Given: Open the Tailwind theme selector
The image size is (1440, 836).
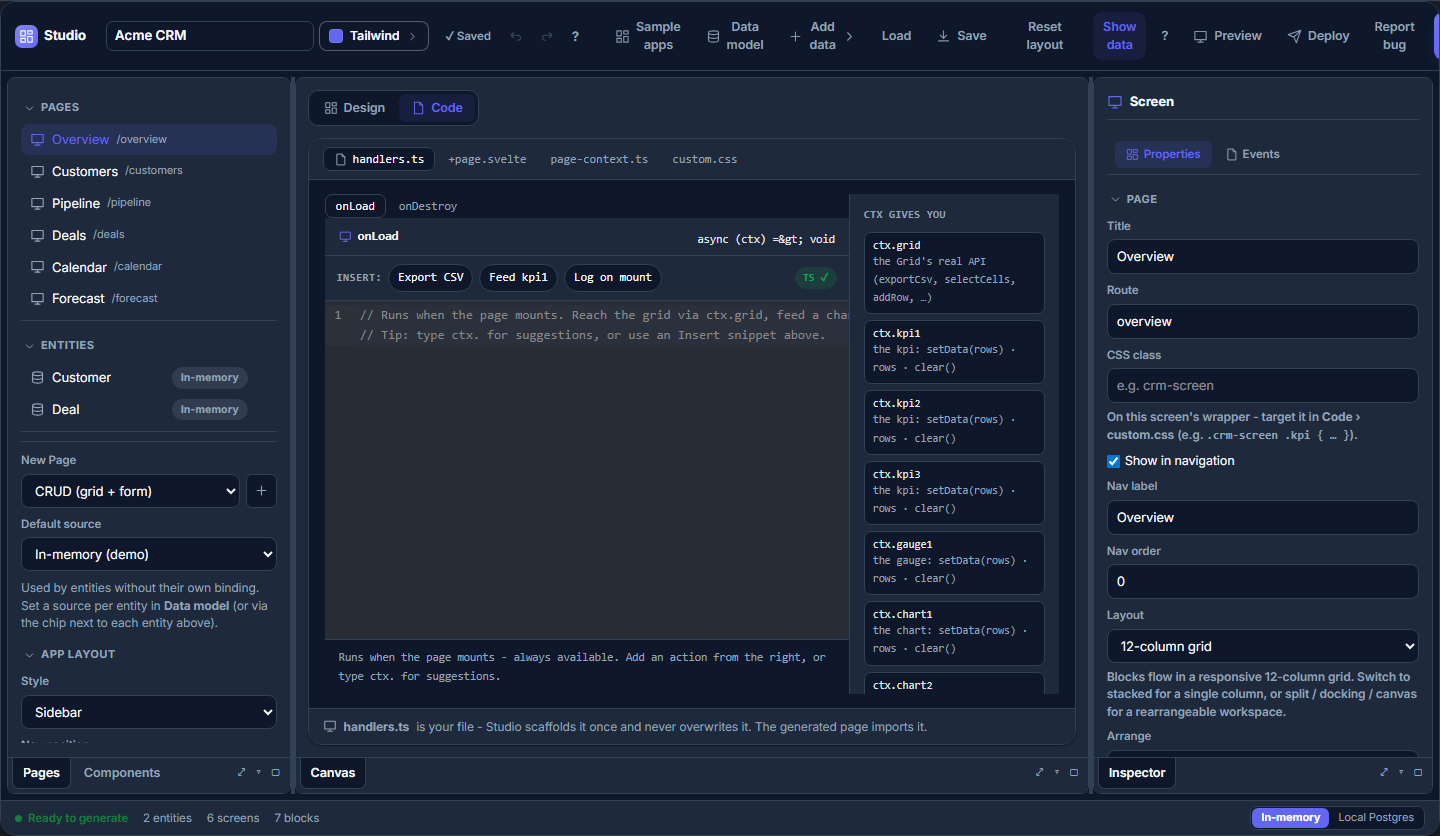Looking at the screenshot, I should pyautogui.click(x=374, y=36).
